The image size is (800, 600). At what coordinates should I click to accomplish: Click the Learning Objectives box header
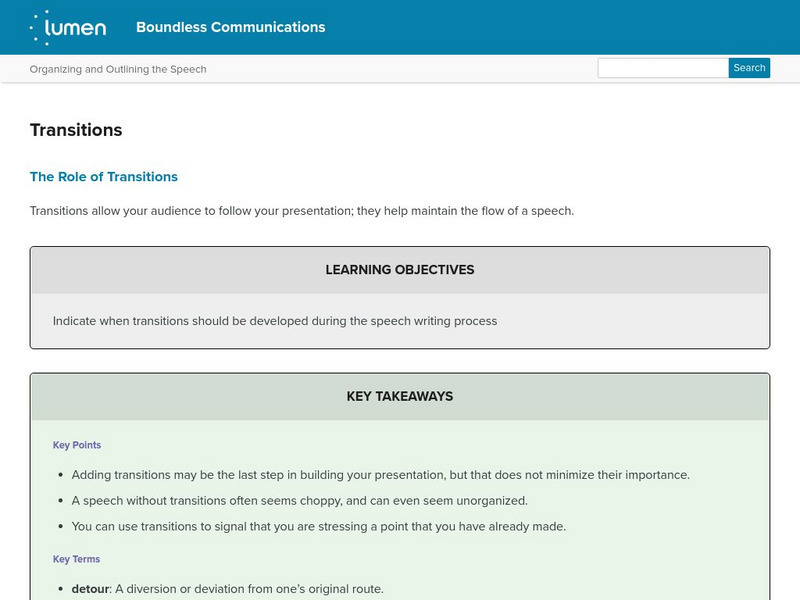pyautogui.click(x=400, y=270)
